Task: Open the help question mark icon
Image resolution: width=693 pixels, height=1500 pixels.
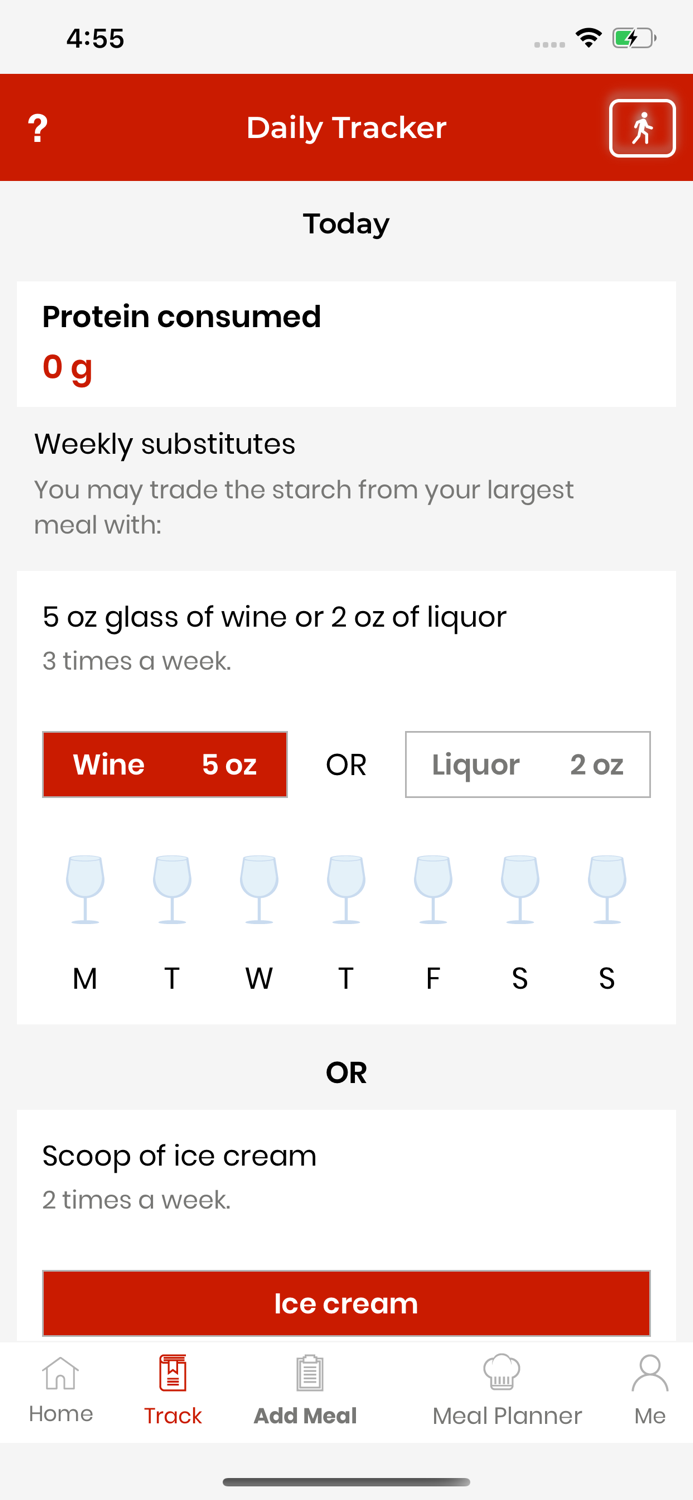Action: pos(38,128)
